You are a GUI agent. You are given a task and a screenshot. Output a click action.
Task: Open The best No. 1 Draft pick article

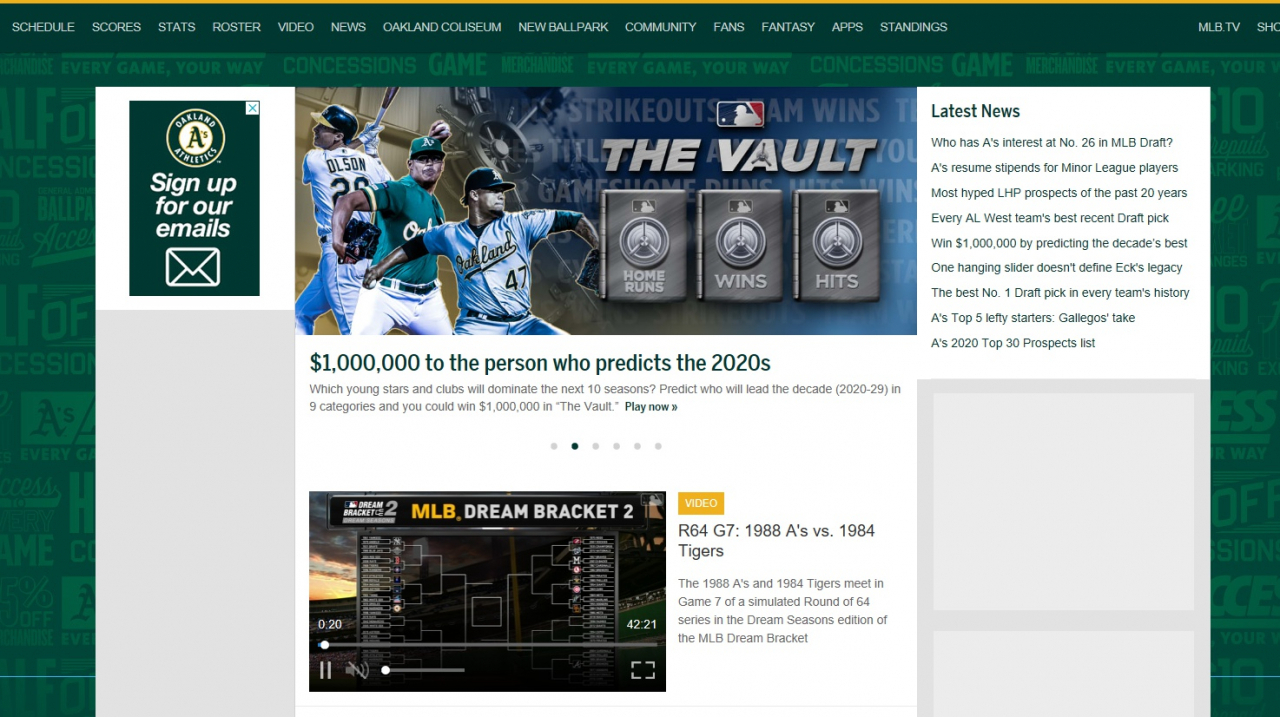pos(1060,293)
